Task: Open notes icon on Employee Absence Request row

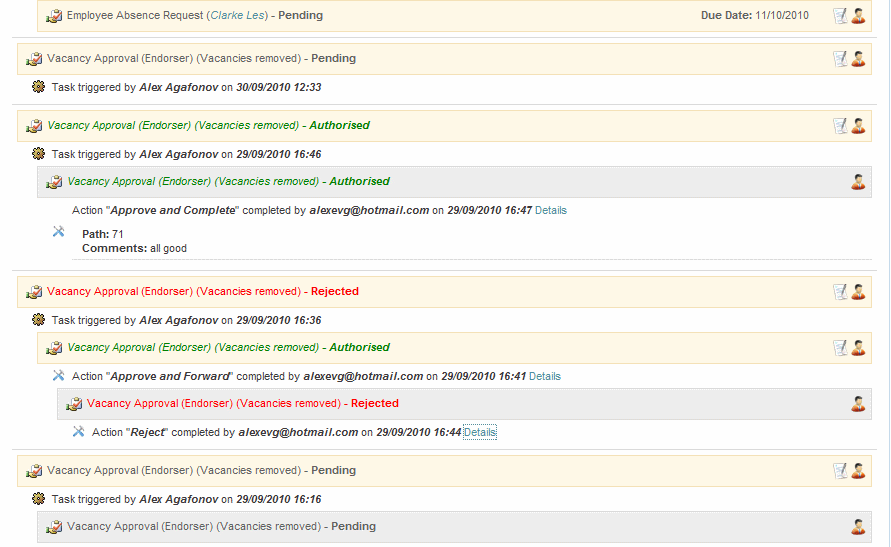Action: tap(840, 16)
